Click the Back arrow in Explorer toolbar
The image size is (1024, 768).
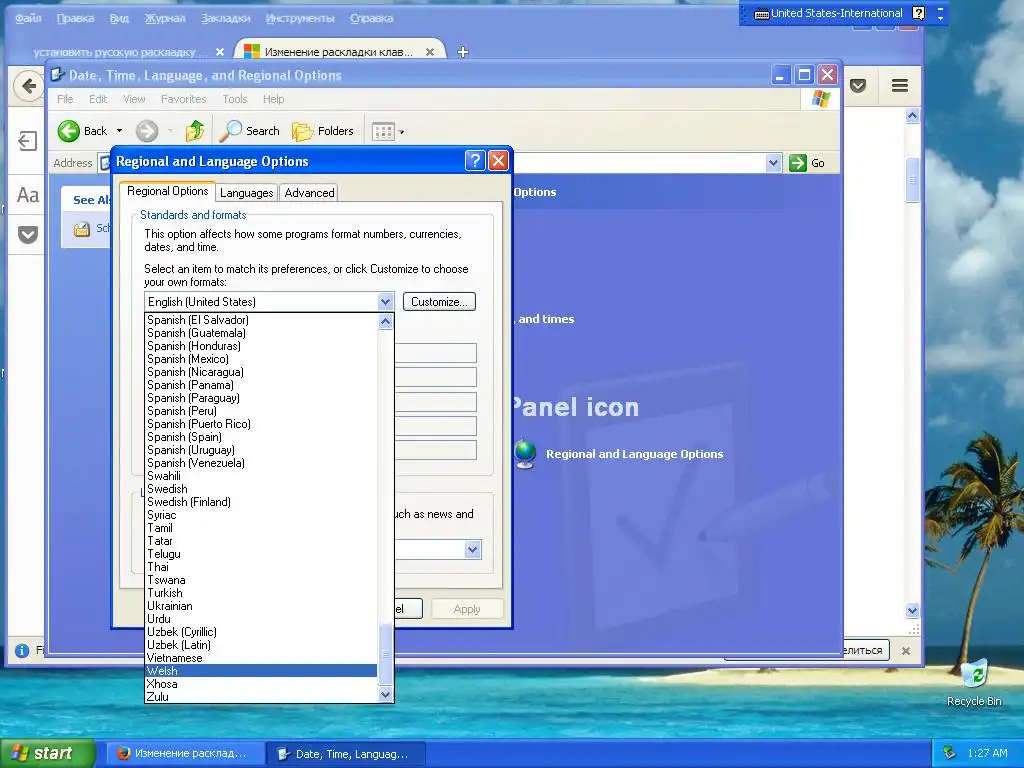click(69, 131)
